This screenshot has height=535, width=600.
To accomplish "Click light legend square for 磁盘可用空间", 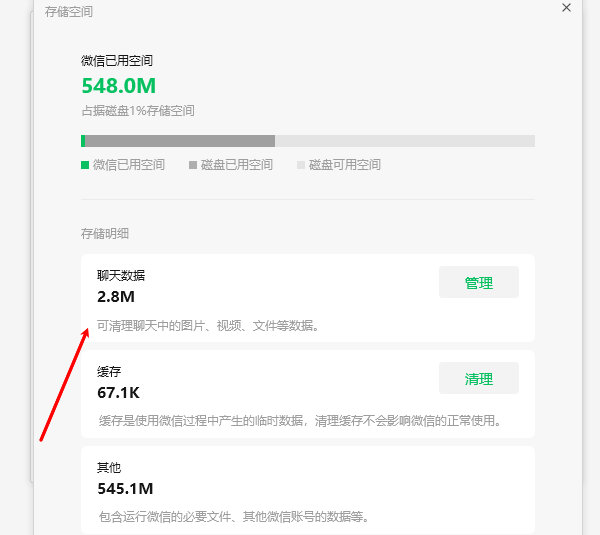I will click(301, 165).
